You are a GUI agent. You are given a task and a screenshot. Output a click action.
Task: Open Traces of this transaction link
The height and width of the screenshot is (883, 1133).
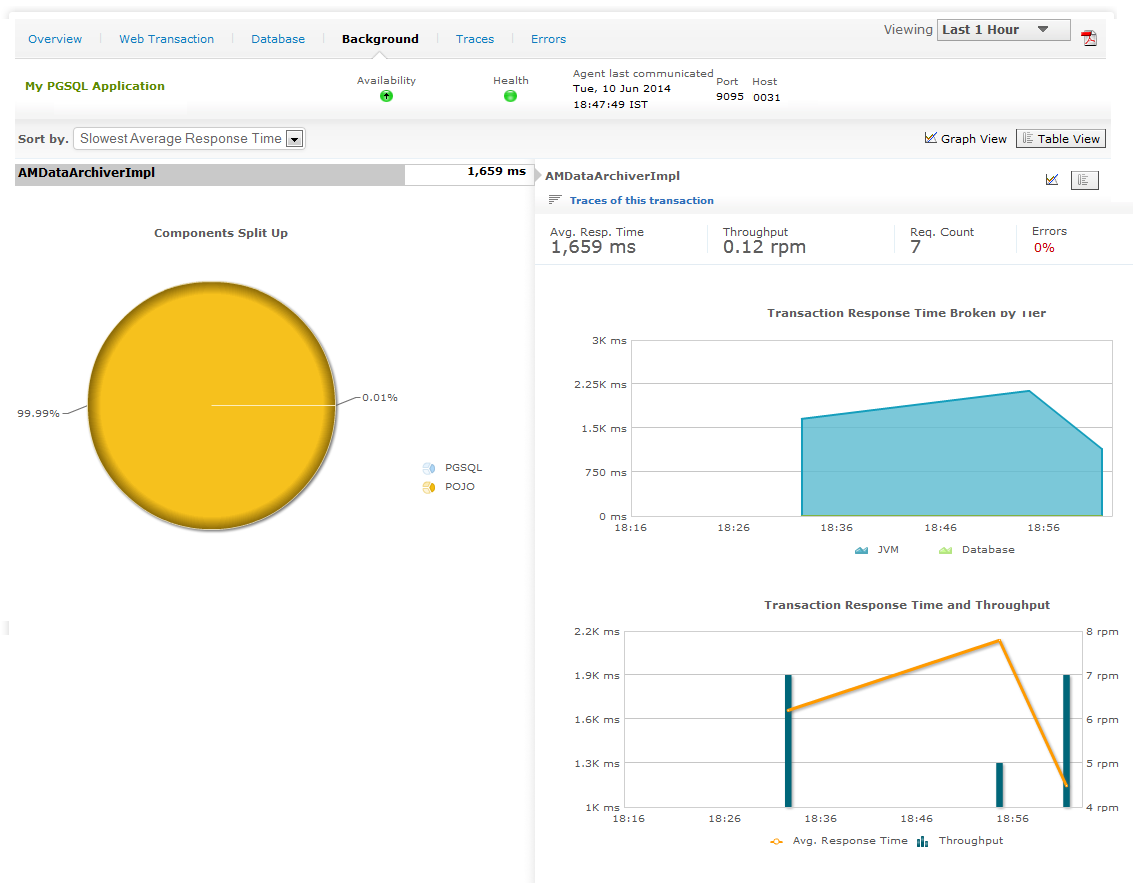[x=641, y=200]
